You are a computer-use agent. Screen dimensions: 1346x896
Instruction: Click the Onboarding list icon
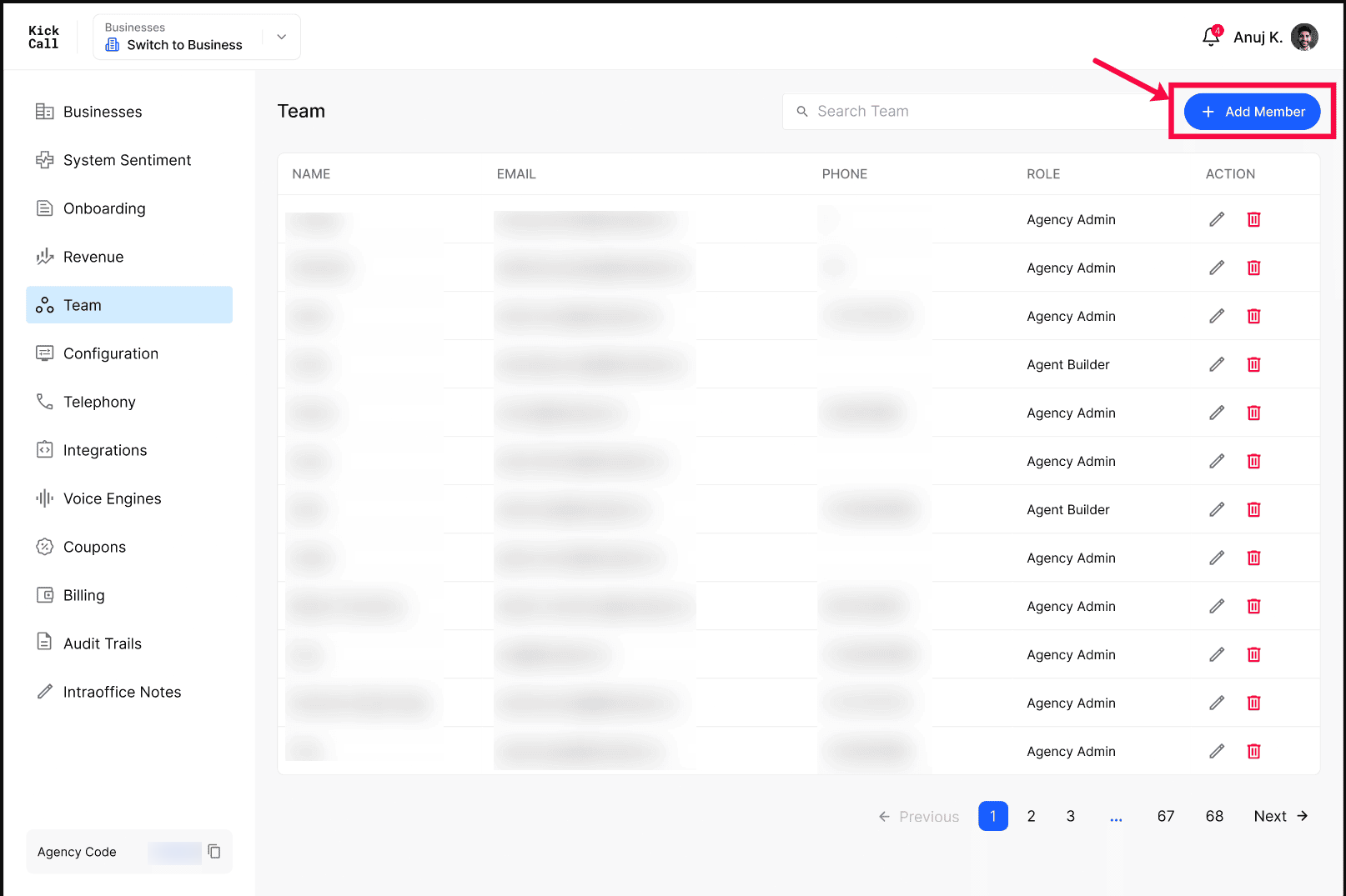pyautogui.click(x=44, y=208)
